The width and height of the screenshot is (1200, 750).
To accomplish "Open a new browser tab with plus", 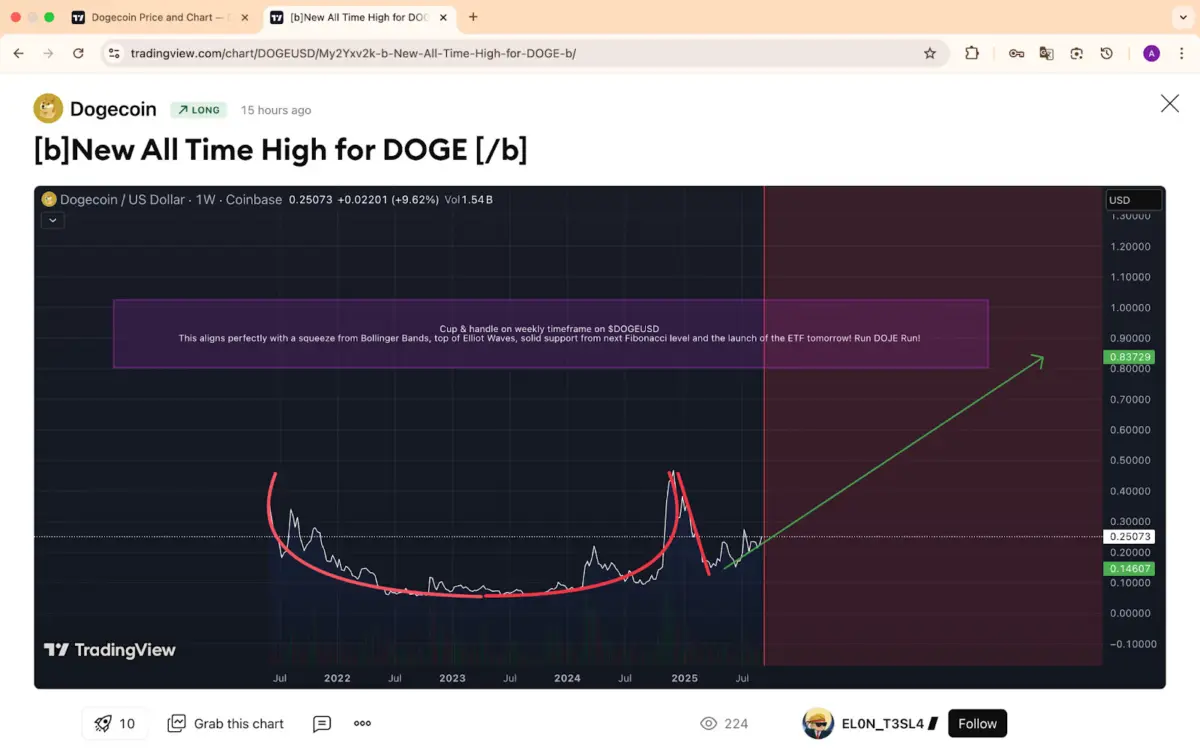I will pos(473,17).
